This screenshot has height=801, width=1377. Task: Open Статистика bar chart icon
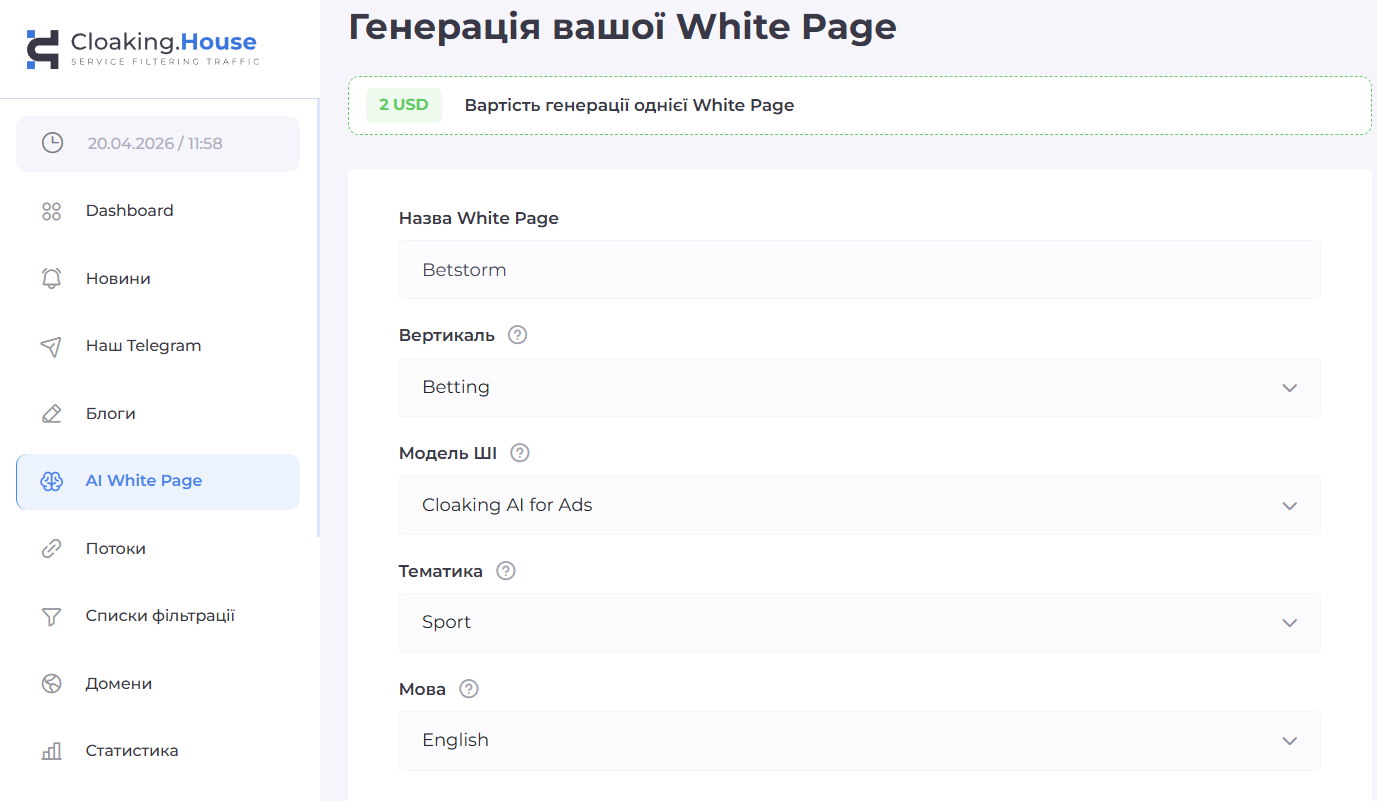(51, 751)
